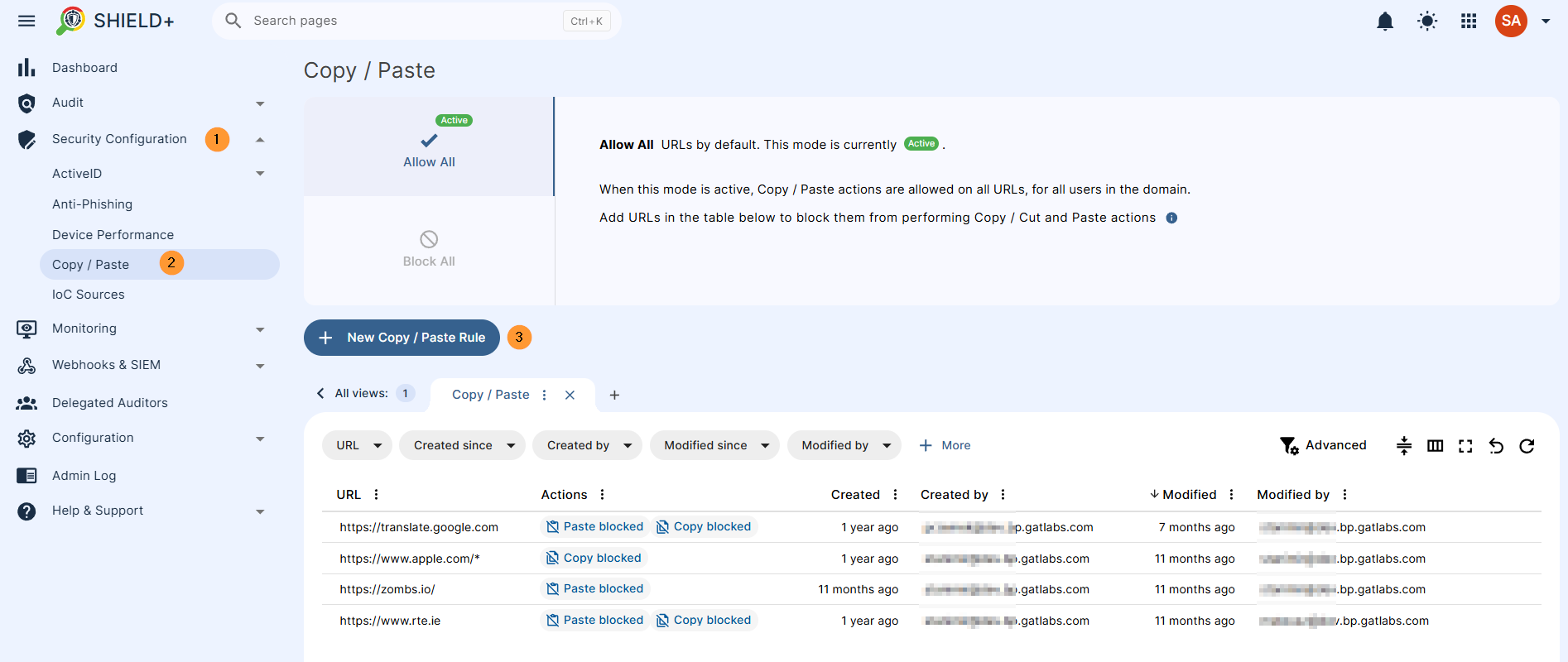Open IoC Sources page
This screenshot has width=1568, height=662.
88,295
